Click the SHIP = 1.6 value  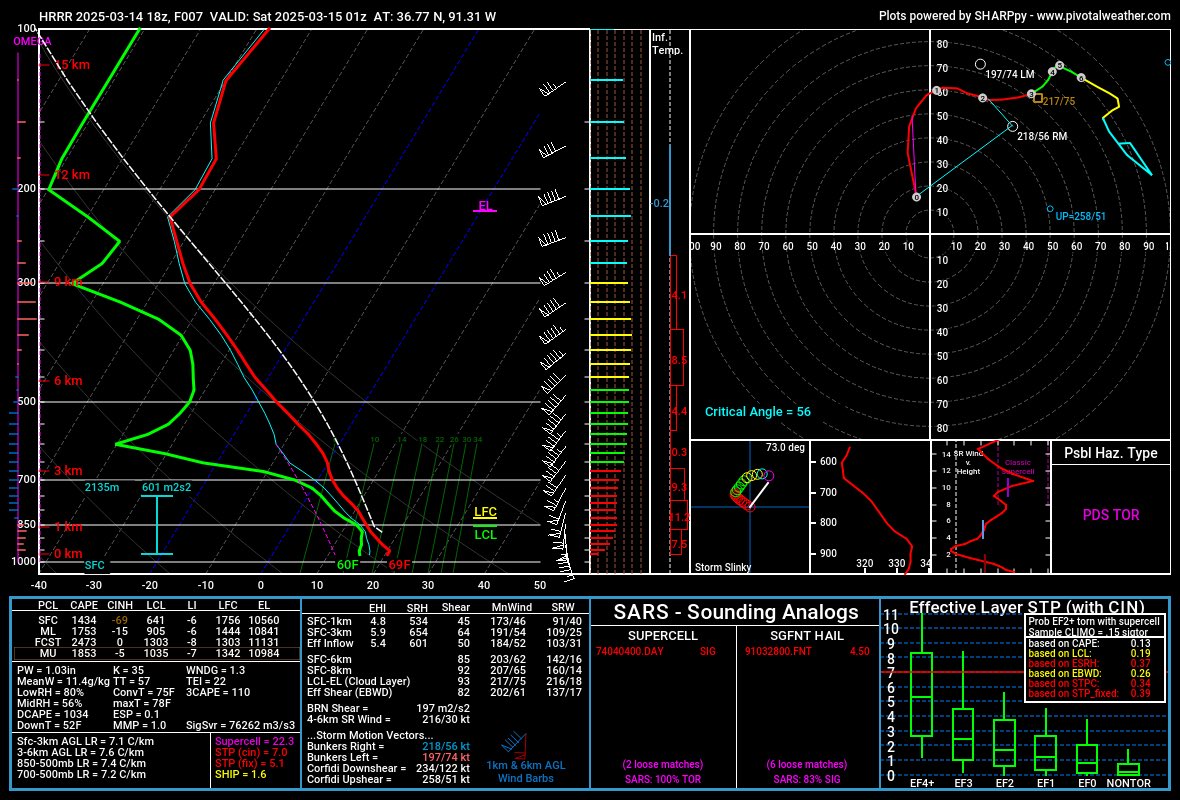point(241,774)
